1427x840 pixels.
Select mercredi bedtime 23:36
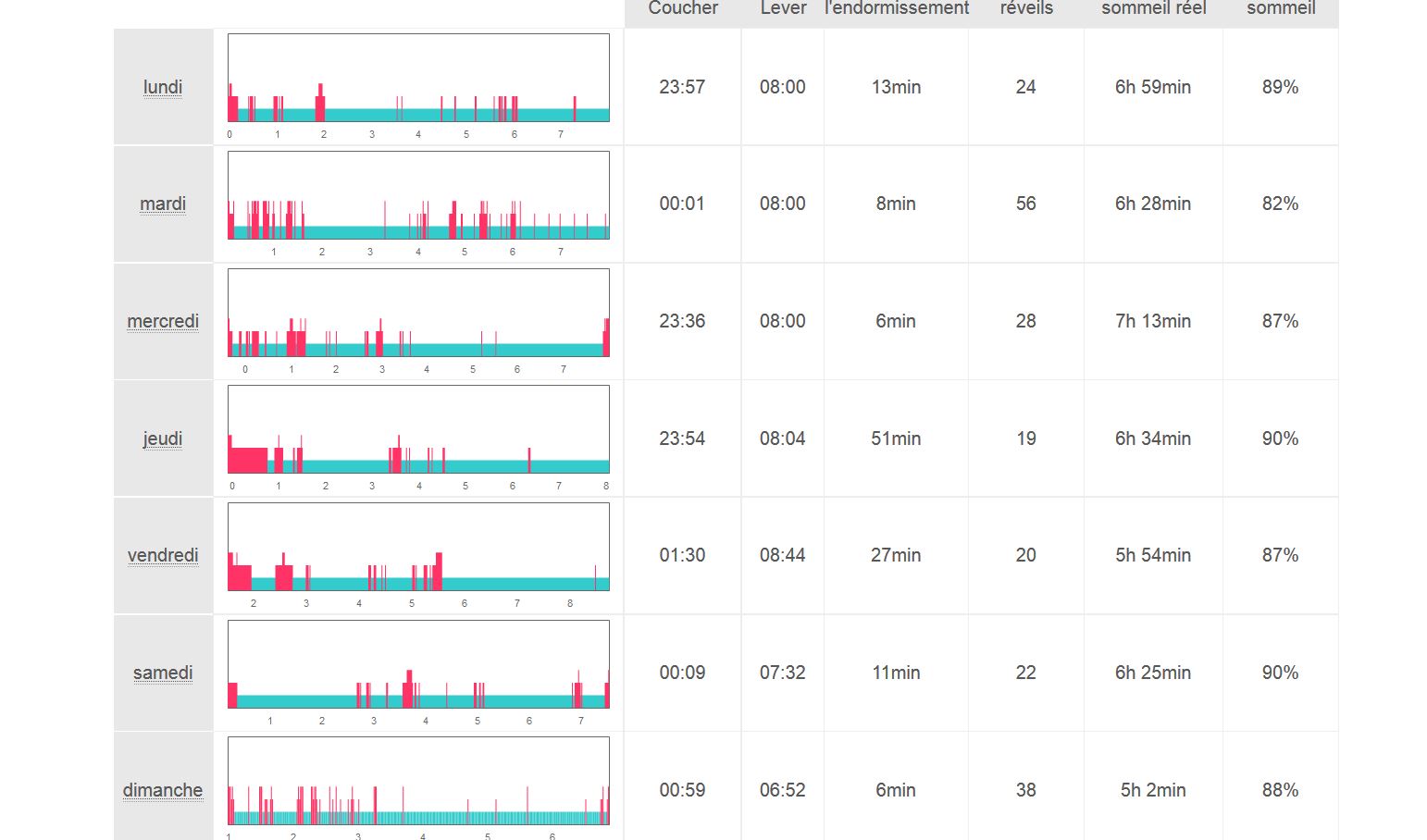[682, 321]
